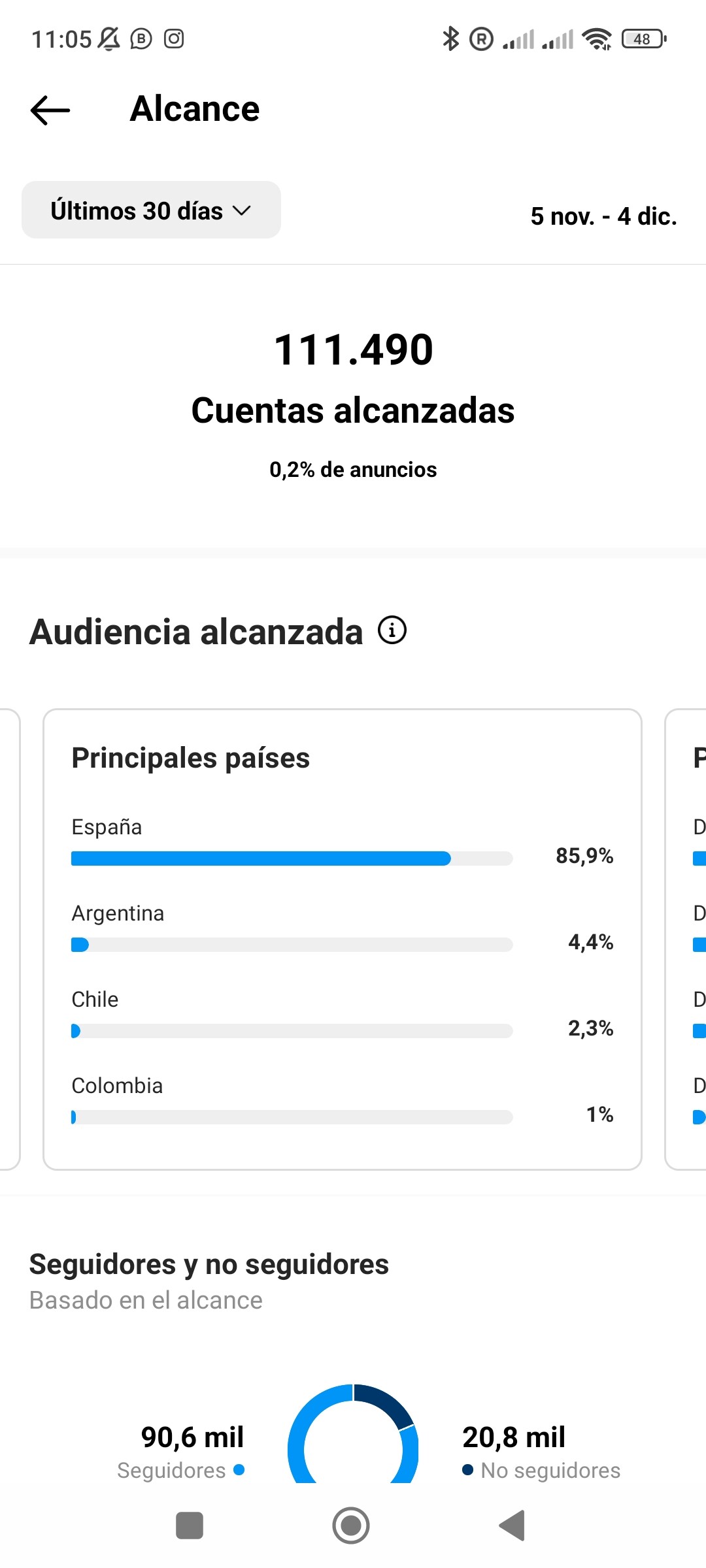Tap the chevron in the date range selector
Screen dimensions: 706x1568
242,211
